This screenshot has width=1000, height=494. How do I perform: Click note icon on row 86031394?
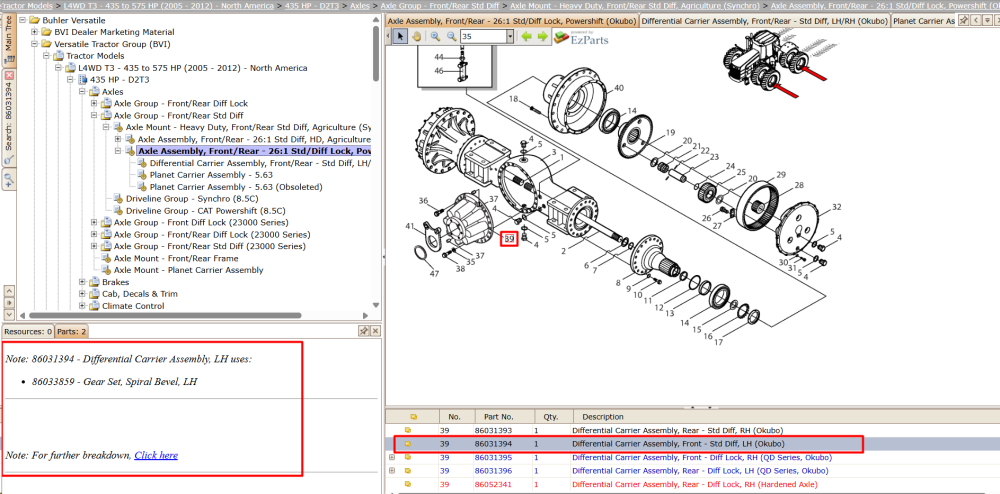408,444
